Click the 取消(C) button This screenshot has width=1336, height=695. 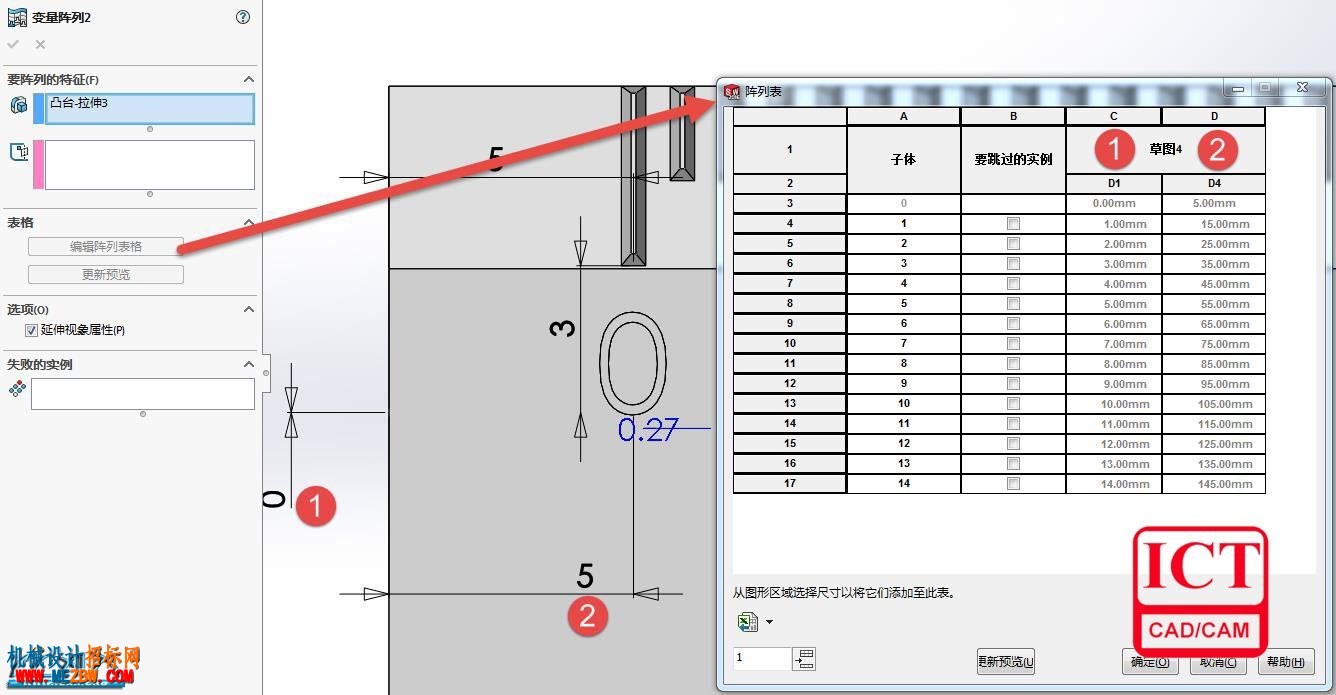click(1218, 661)
